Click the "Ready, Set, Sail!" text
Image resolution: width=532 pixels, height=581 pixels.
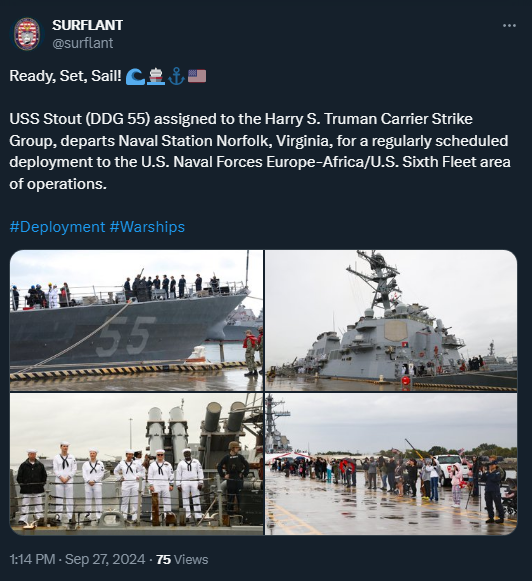[x=66, y=76]
